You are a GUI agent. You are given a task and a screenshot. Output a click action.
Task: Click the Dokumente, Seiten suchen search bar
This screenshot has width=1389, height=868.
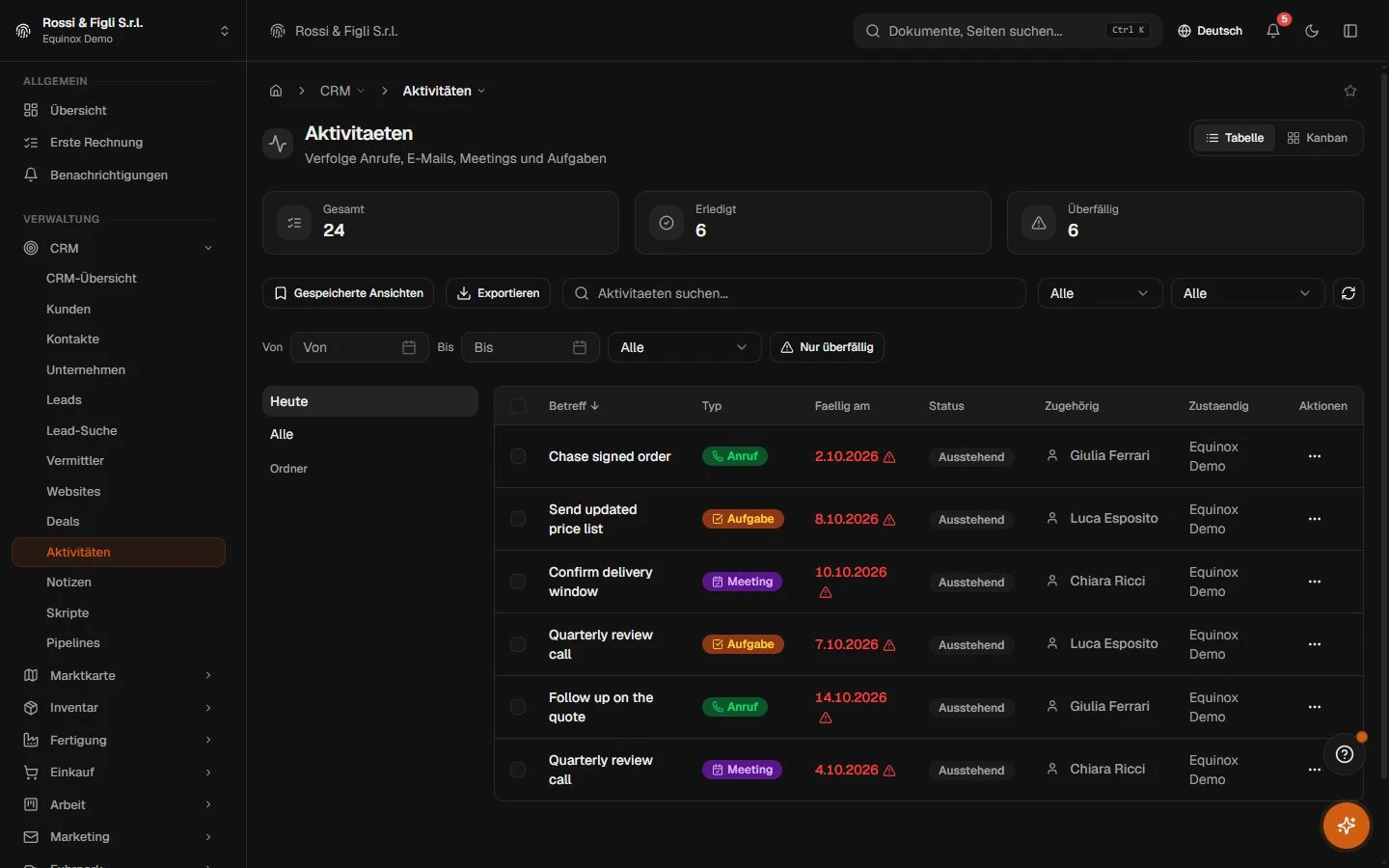click(x=1008, y=31)
